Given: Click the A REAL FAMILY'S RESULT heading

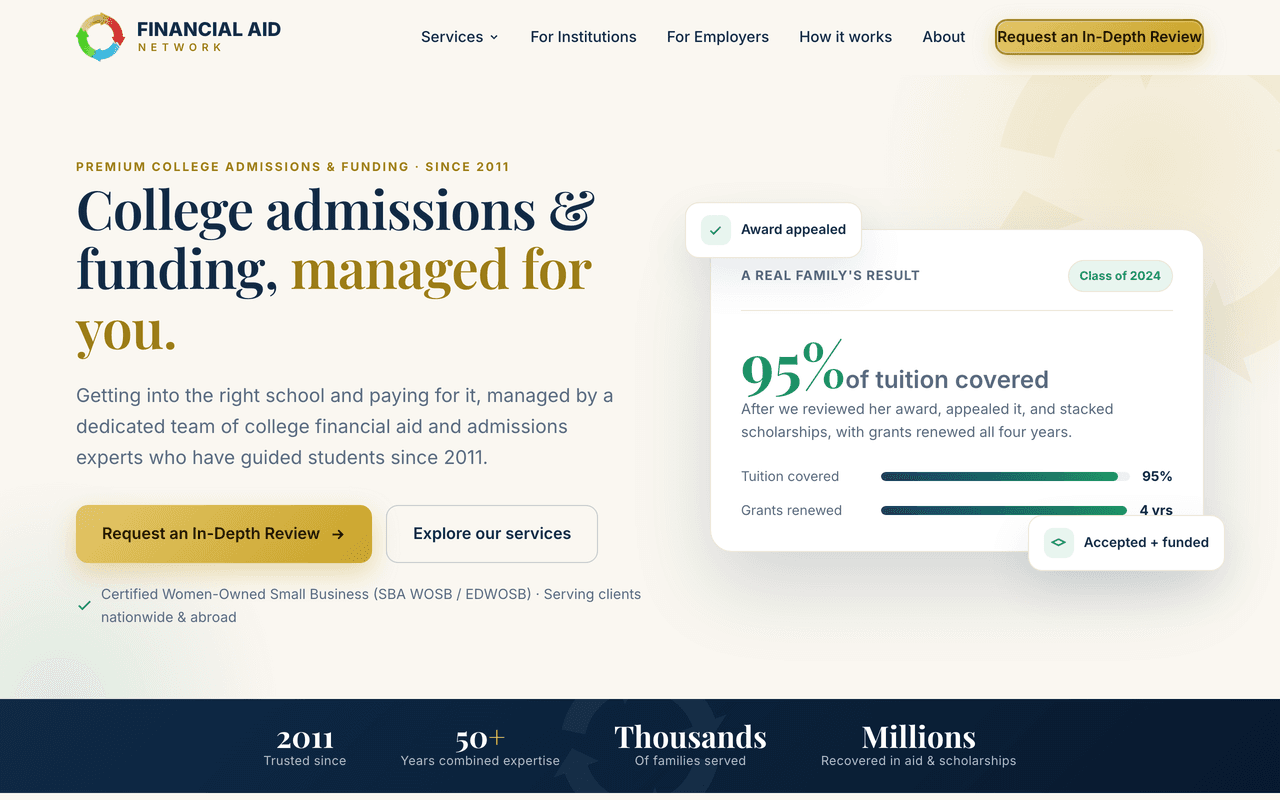Looking at the screenshot, I should 830,276.
